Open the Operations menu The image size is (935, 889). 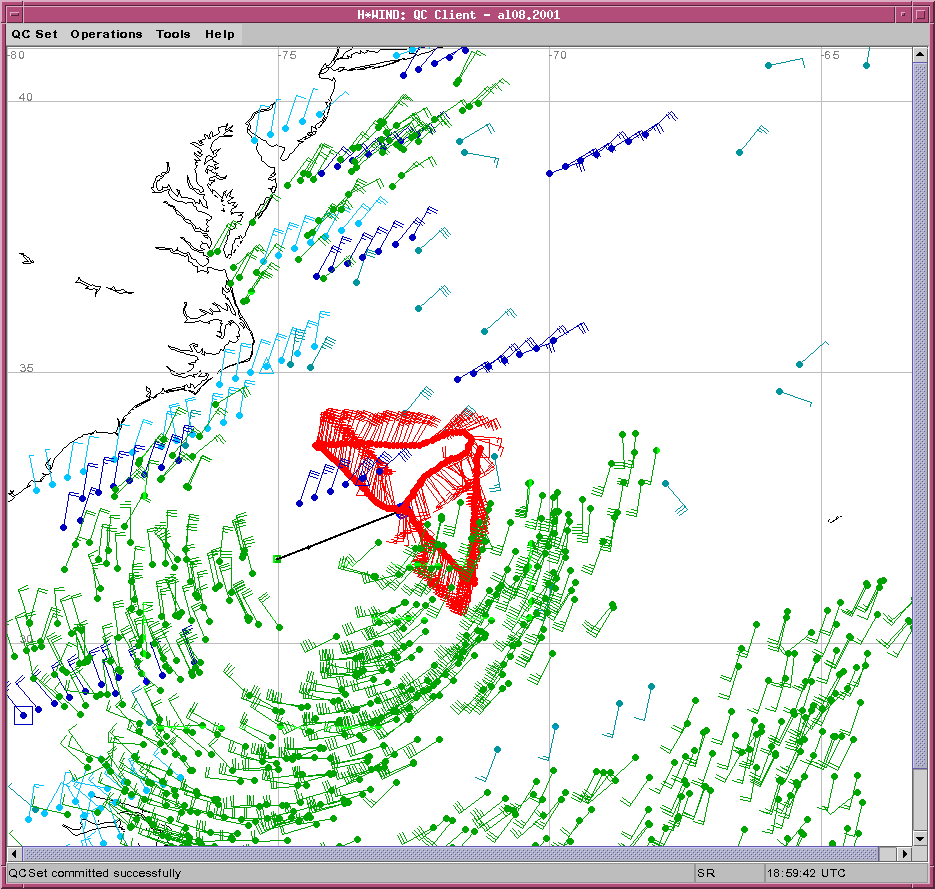pyautogui.click(x=106, y=34)
